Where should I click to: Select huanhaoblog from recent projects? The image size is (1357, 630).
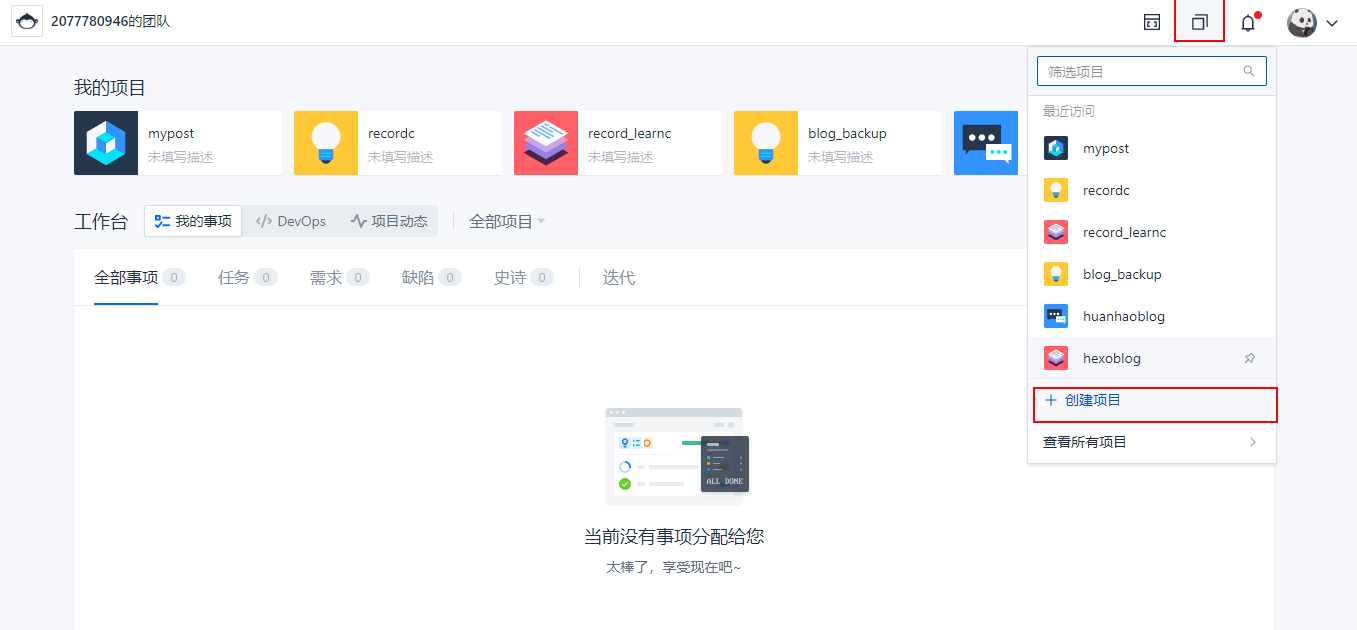click(x=1123, y=316)
